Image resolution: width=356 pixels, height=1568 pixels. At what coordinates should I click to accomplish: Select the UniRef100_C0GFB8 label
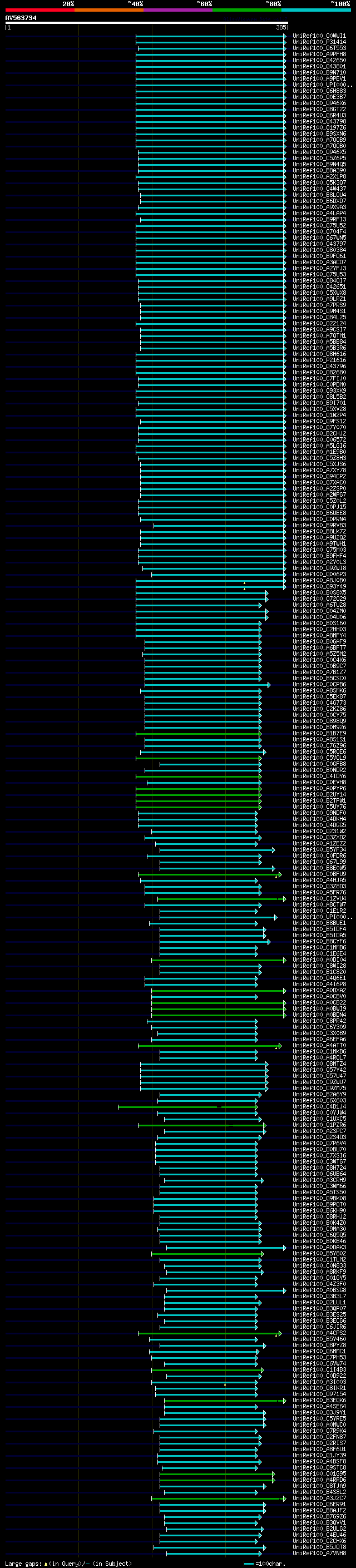click(319, 764)
